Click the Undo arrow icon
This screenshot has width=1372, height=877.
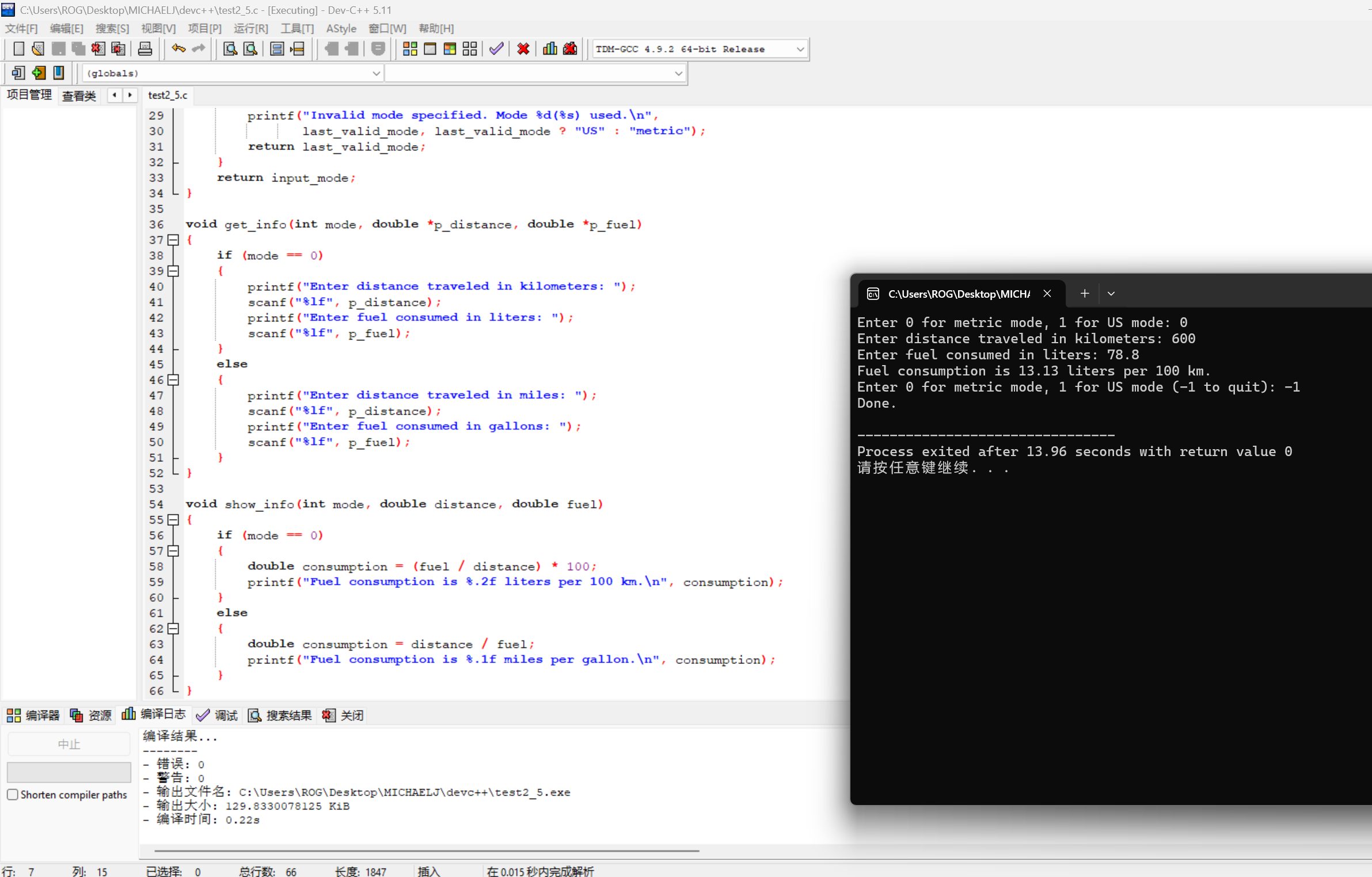pyautogui.click(x=178, y=49)
